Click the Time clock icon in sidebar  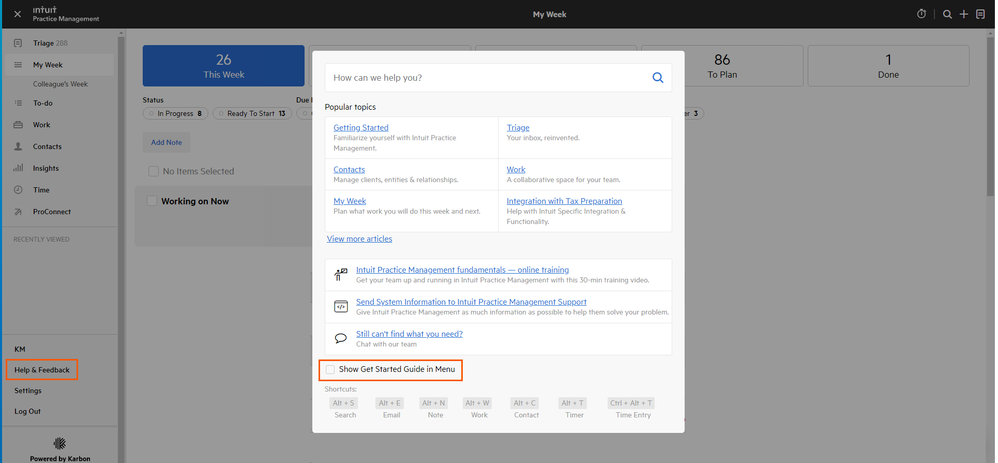tap(18, 190)
